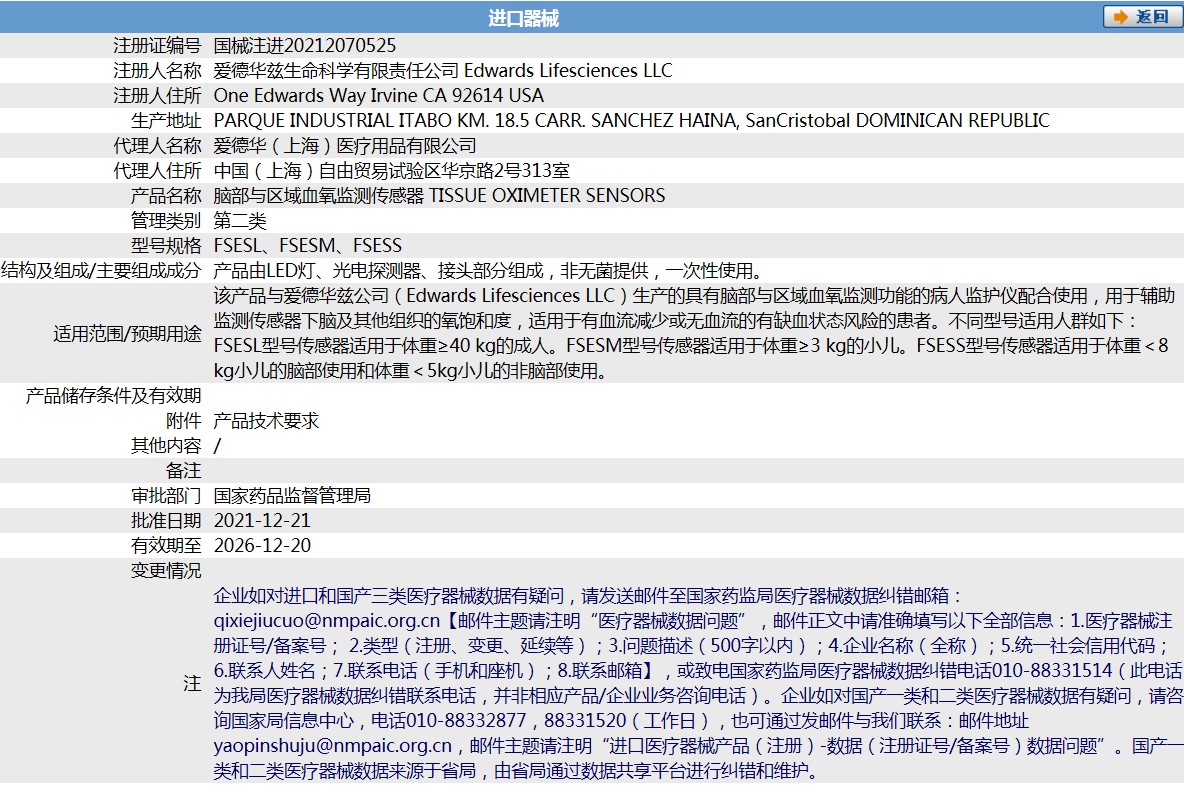1184x785 pixels.
Task: Click the 结构及组成/主要组成成分 label
Action: pos(101,270)
